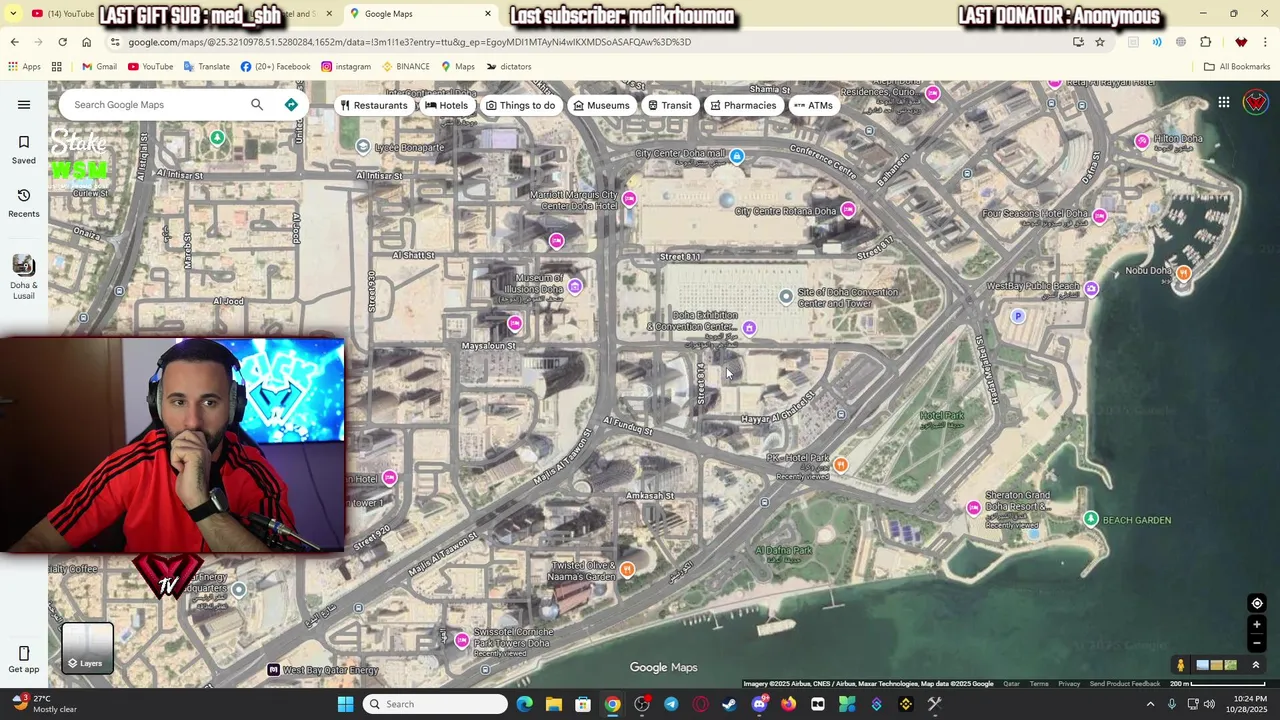Click the Doha Exhibition & Convention Center pin
This screenshot has height=720, width=1280.
749,328
